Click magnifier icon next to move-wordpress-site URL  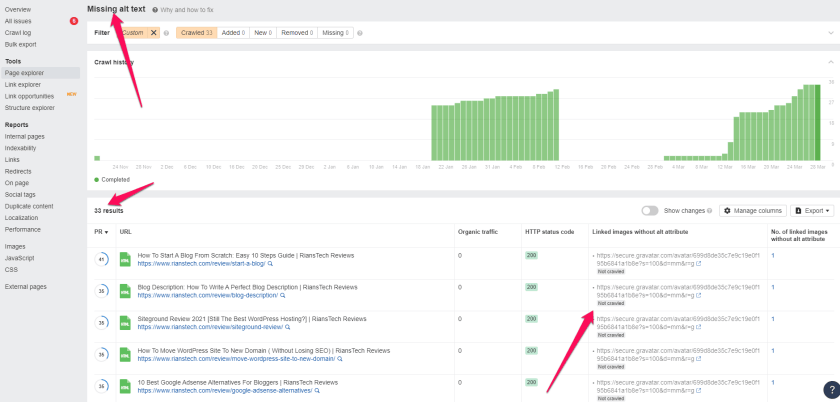(340, 359)
